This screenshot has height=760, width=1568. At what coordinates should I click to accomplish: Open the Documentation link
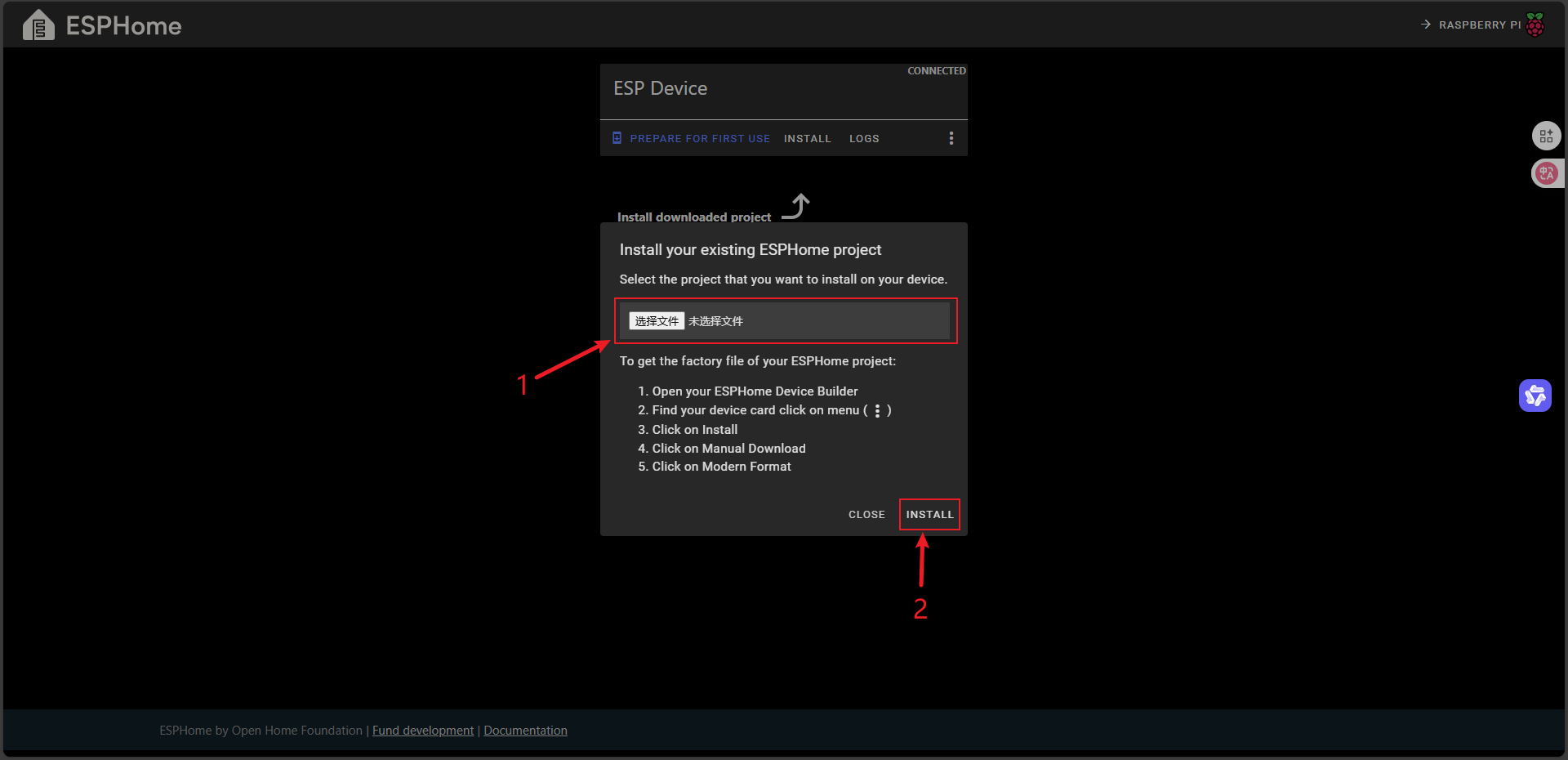tap(525, 731)
